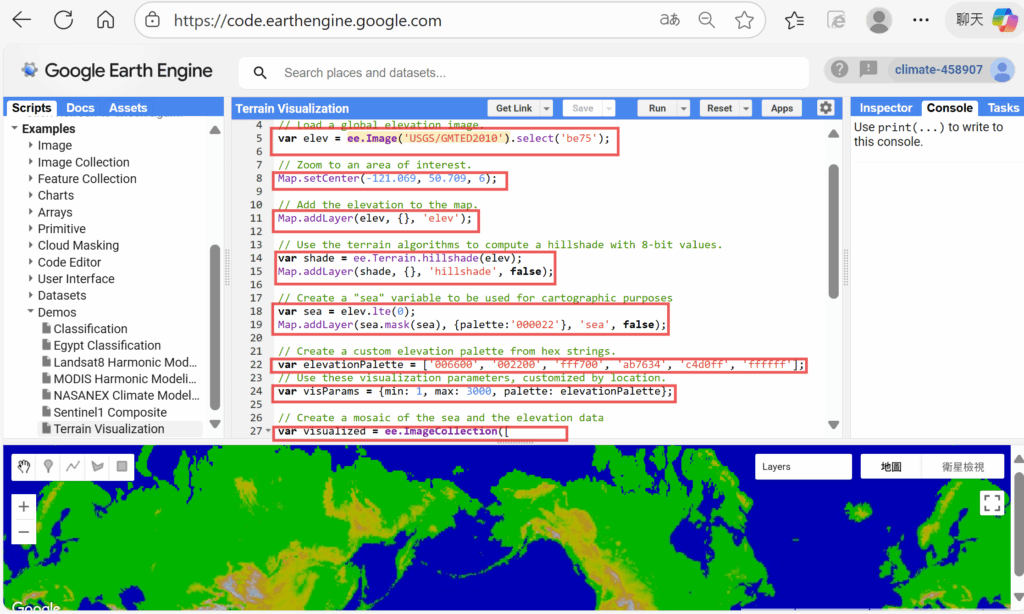Open the help question mark menu
The width and height of the screenshot is (1024, 614).
coord(839,69)
